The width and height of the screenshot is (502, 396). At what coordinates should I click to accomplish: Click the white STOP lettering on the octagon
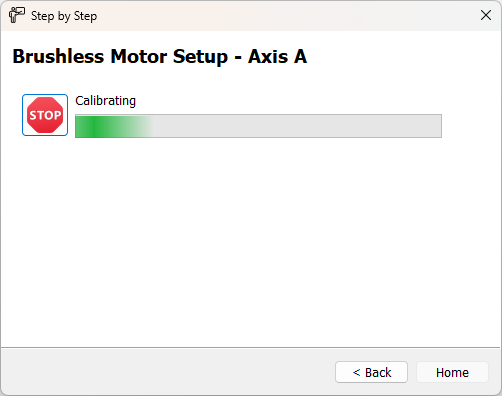click(45, 115)
